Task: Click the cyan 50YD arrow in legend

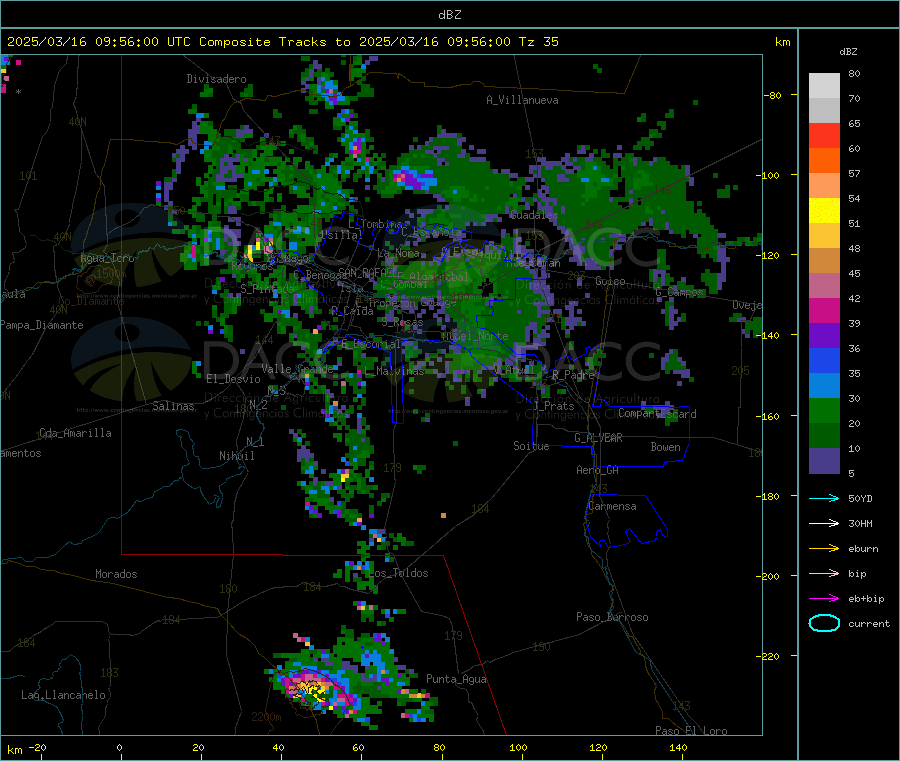Action: tap(824, 498)
